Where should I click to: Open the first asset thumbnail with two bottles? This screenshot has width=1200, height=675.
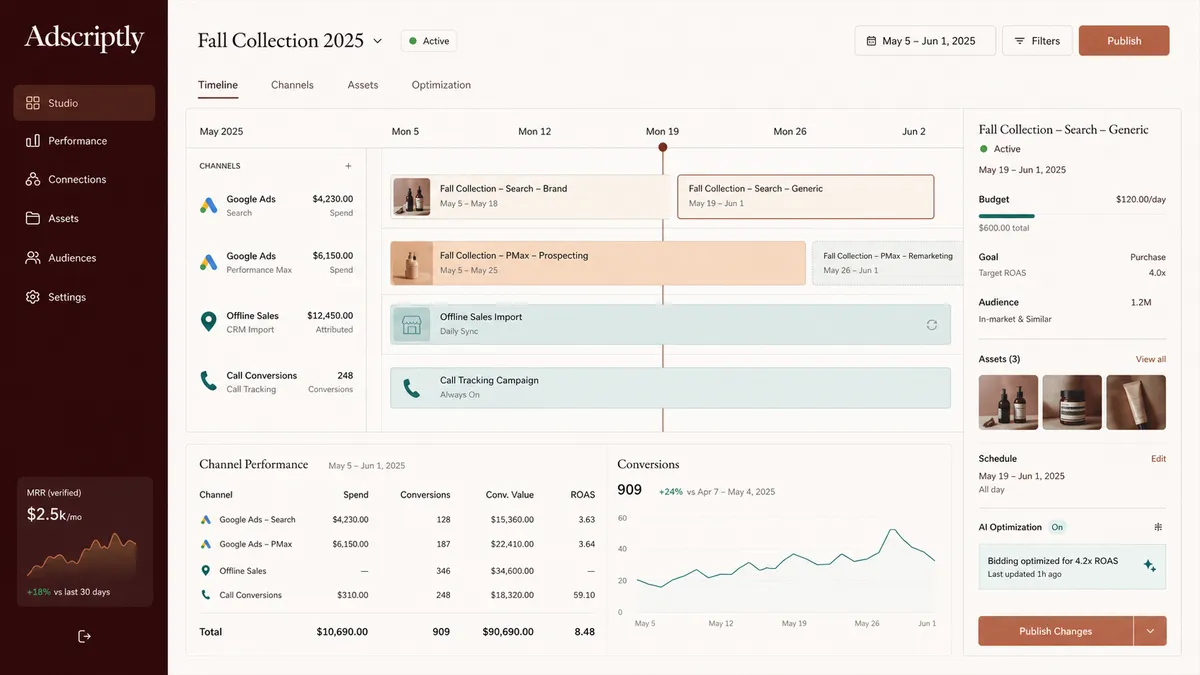coord(1008,402)
